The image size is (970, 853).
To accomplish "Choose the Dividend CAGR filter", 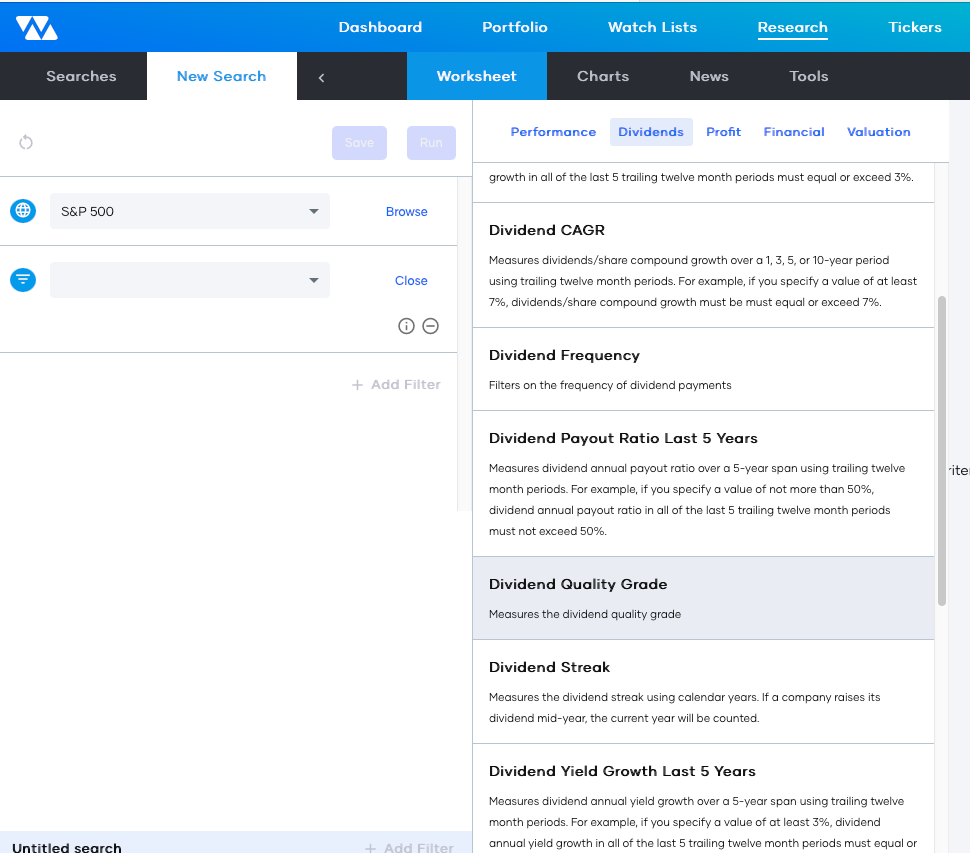I will pos(703,265).
